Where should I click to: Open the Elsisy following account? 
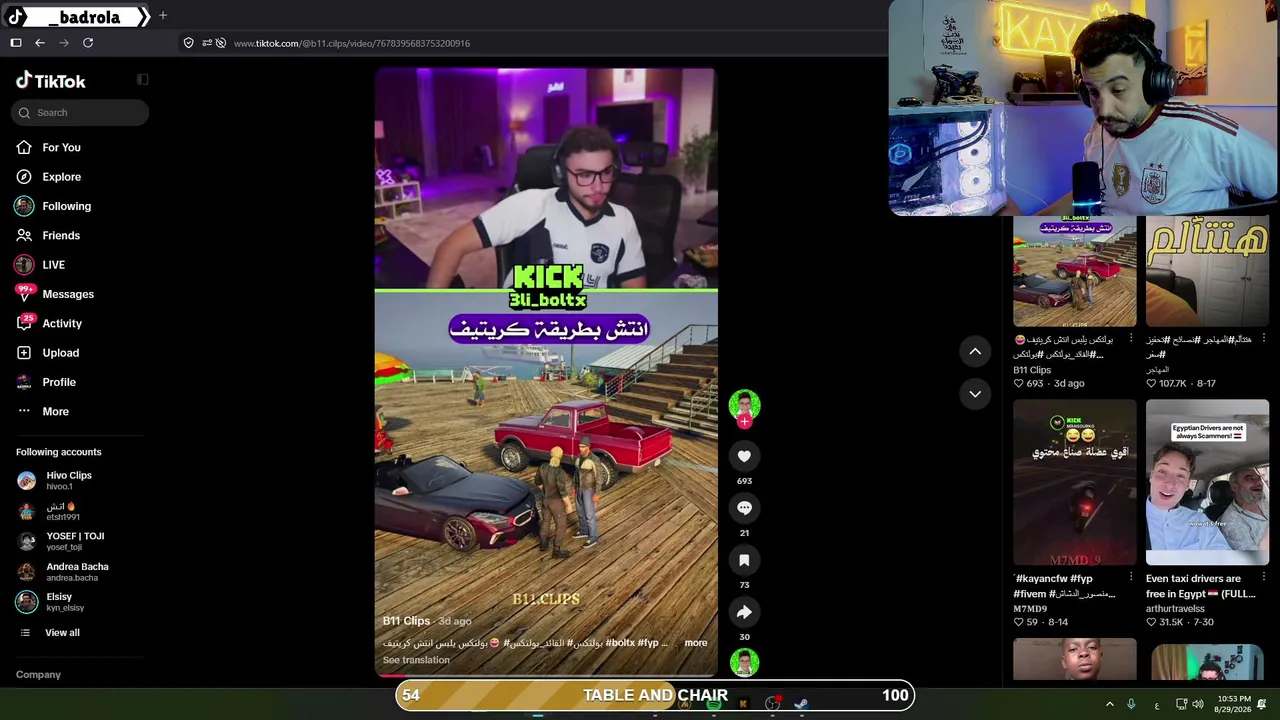59,602
